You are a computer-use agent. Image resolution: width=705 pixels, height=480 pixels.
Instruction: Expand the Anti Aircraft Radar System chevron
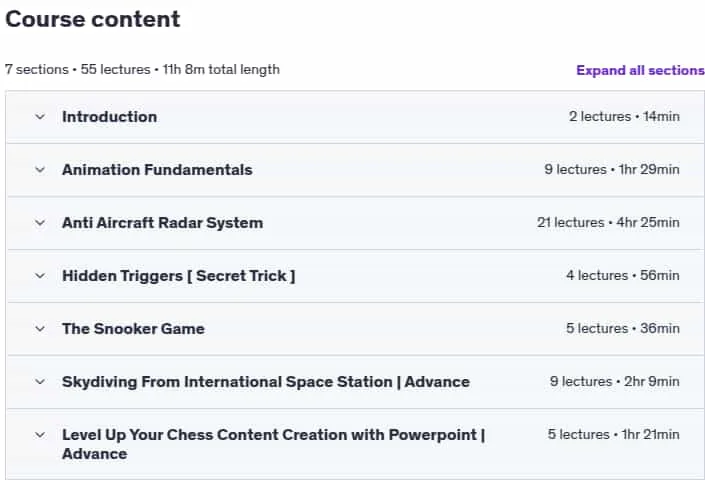pos(40,223)
